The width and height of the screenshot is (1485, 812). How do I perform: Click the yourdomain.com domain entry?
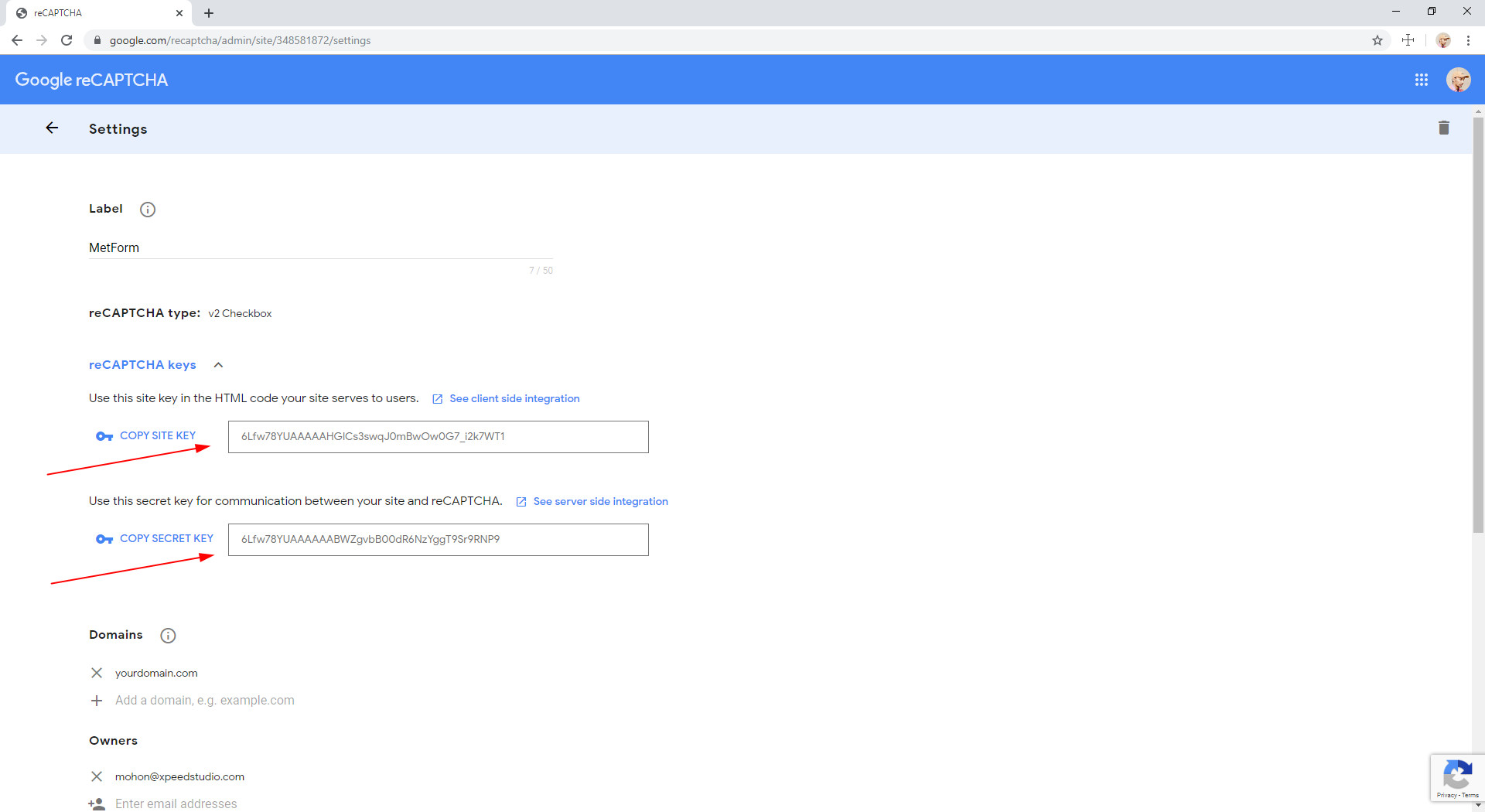[x=156, y=674]
